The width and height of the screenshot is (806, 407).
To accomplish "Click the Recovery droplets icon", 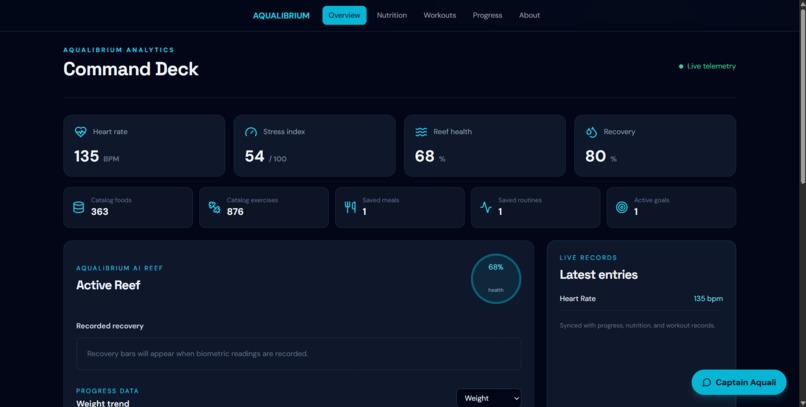I will [591, 132].
